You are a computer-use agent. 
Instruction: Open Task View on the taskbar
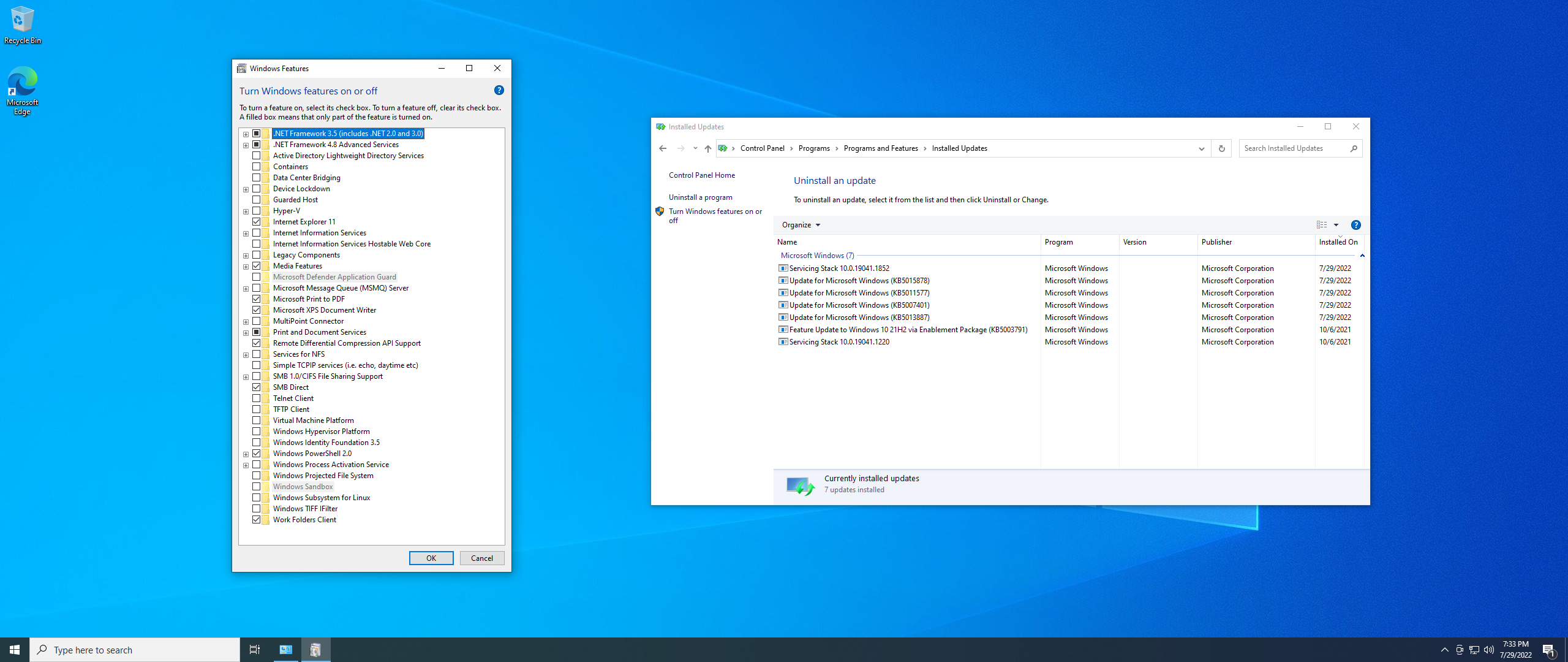point(255,650)
